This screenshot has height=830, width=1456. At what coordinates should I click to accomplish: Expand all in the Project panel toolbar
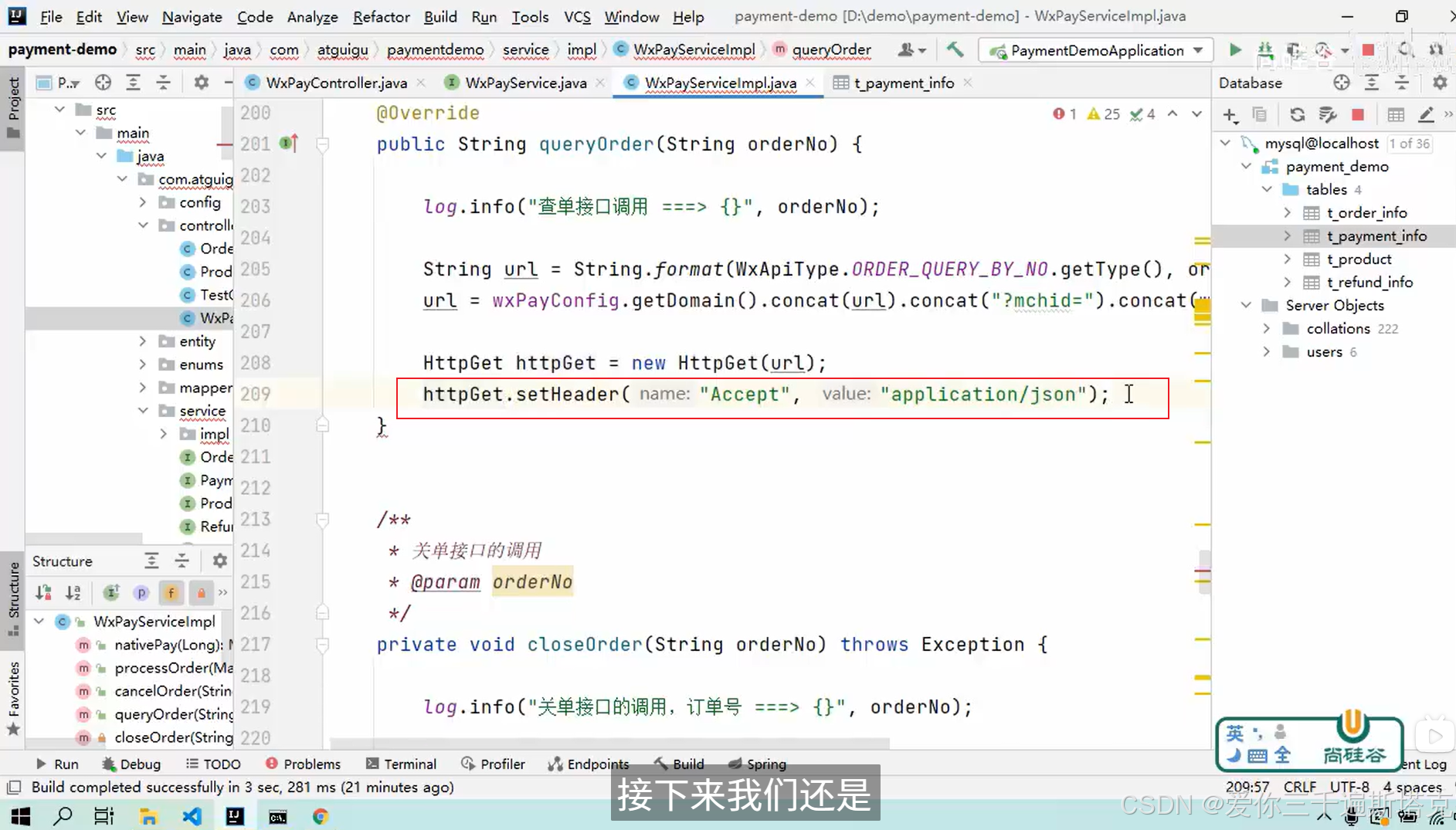133,83
